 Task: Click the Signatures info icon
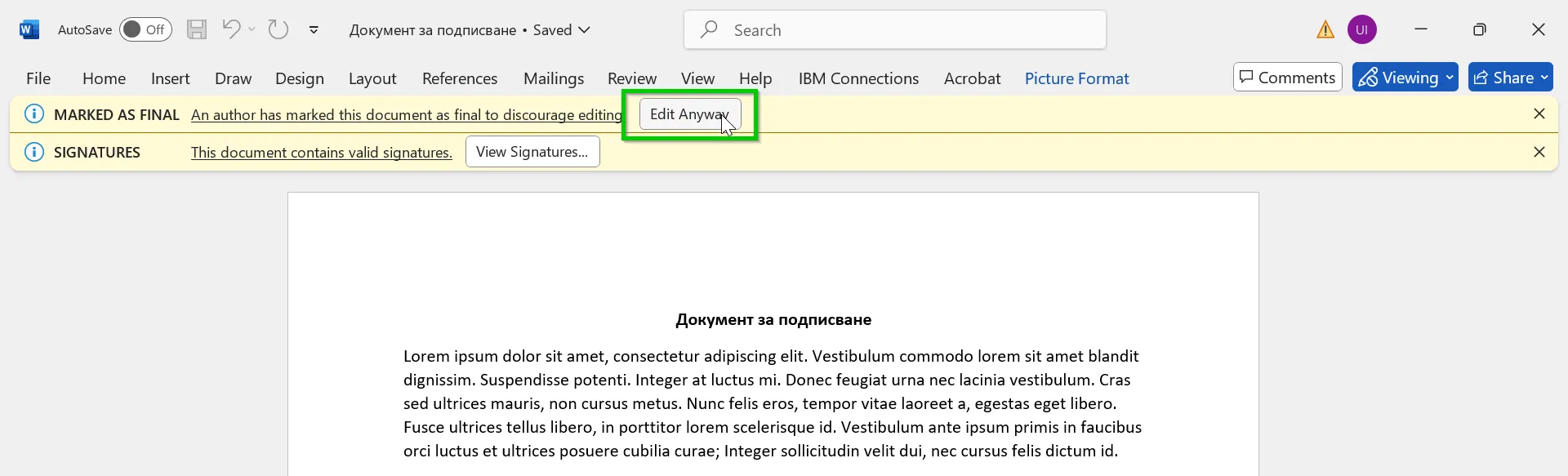[x=34, y=152]
